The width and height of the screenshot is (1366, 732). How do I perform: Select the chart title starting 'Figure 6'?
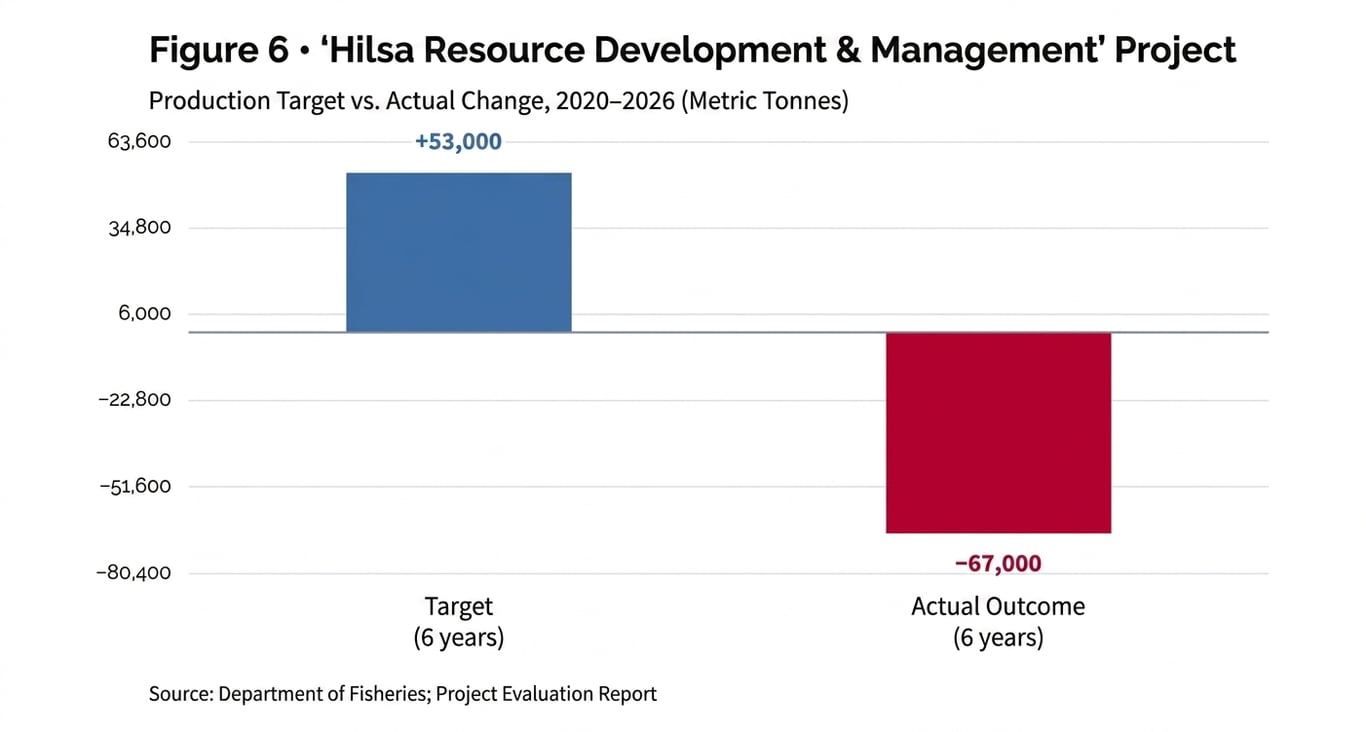point(693,50)
